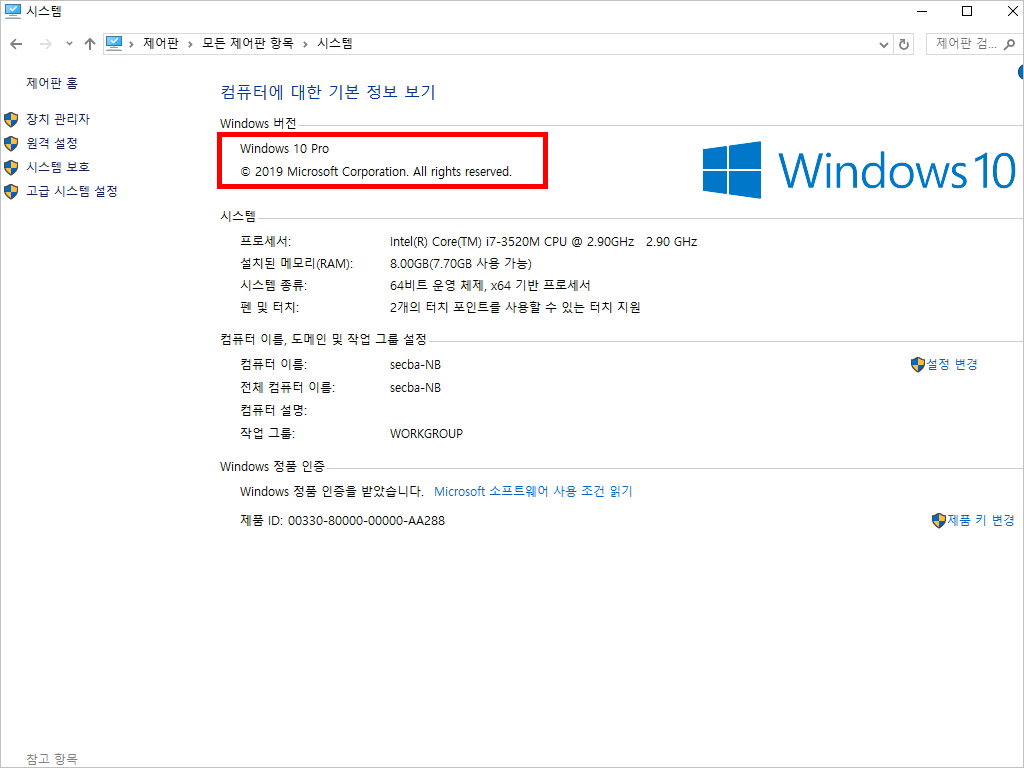Viewport: 1024px width, 768px height.
Task: Click the forward navigation arrow
Action: [x=45, y=44]
